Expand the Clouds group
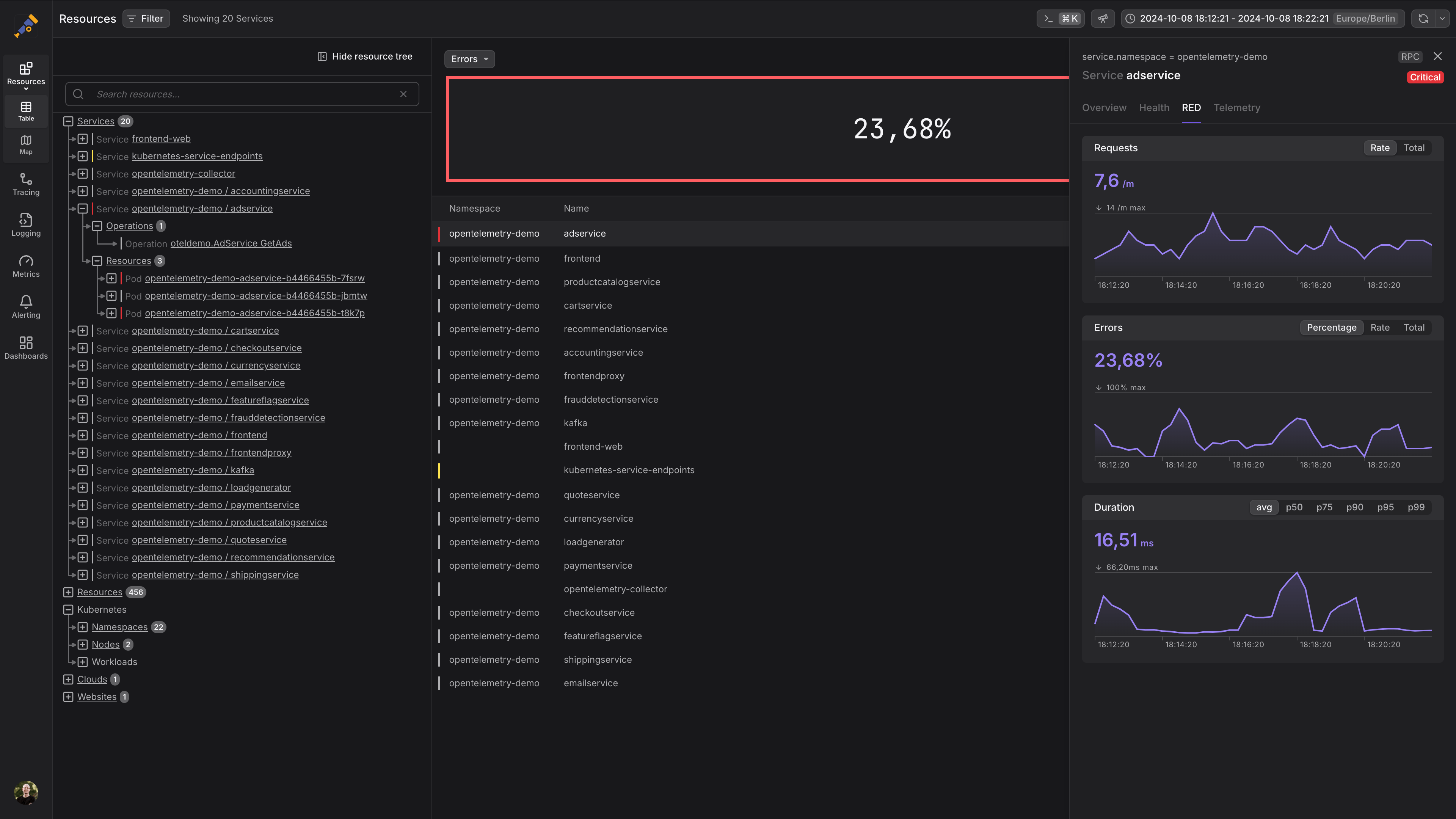 pos(68,679)
